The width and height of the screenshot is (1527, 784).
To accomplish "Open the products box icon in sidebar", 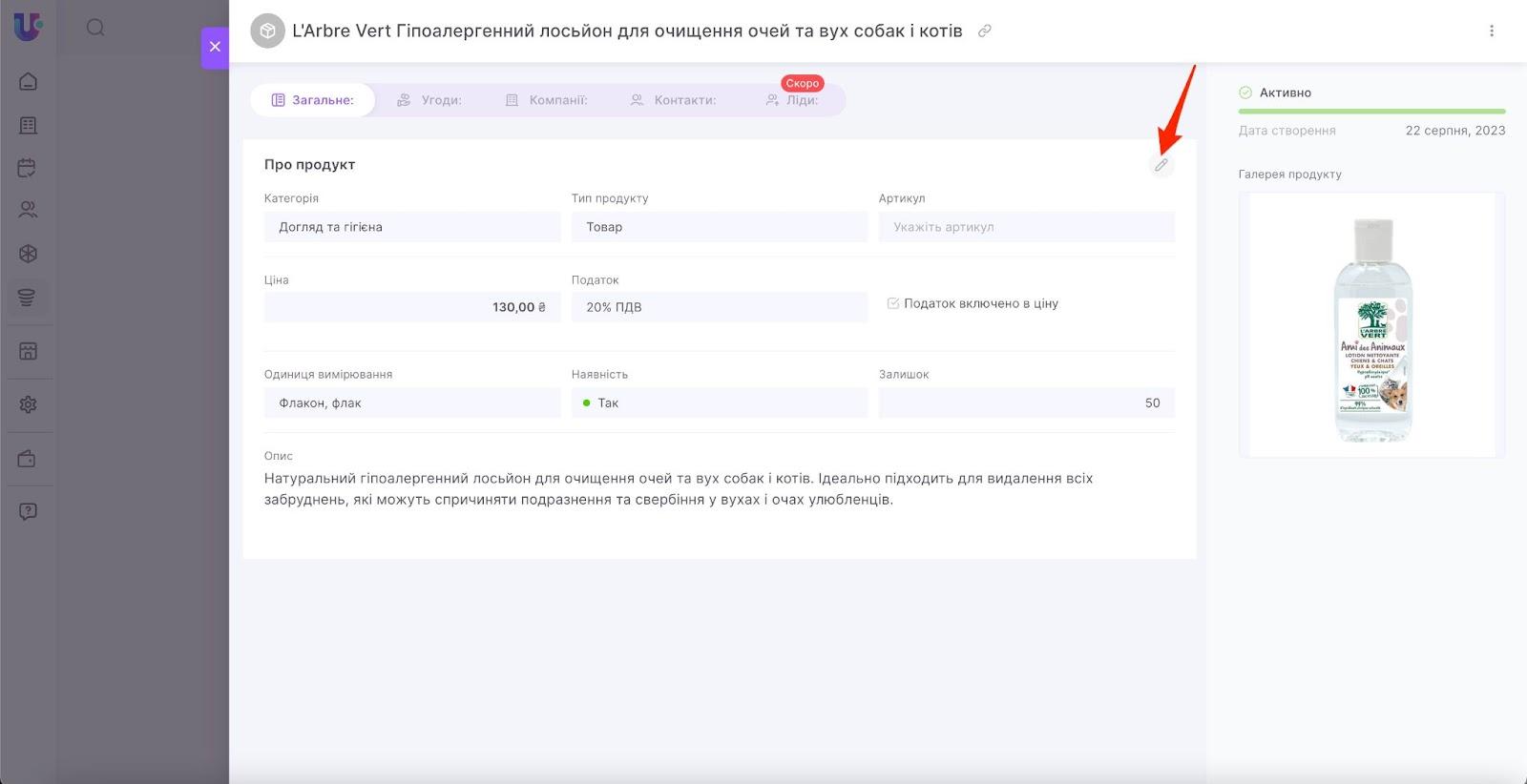I will point(28,254).
